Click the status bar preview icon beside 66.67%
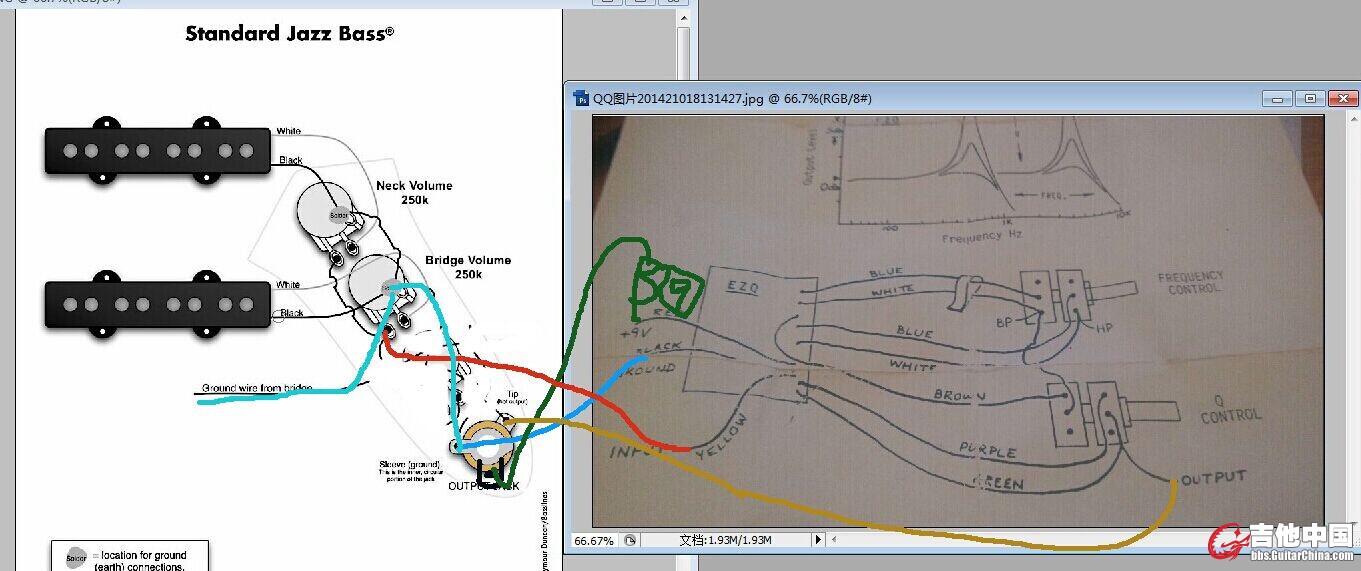Viewport: 1361px width, 571px height. [x=630, y=540]
